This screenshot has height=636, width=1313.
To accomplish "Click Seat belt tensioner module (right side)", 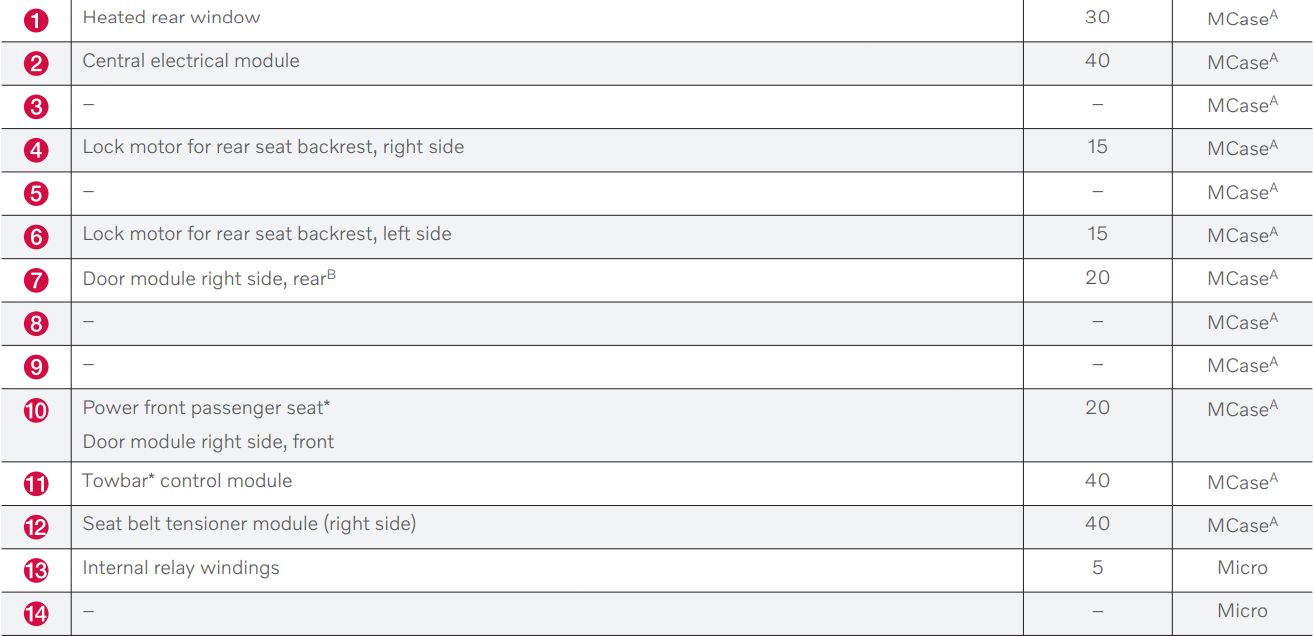I will tap(248, 524).
